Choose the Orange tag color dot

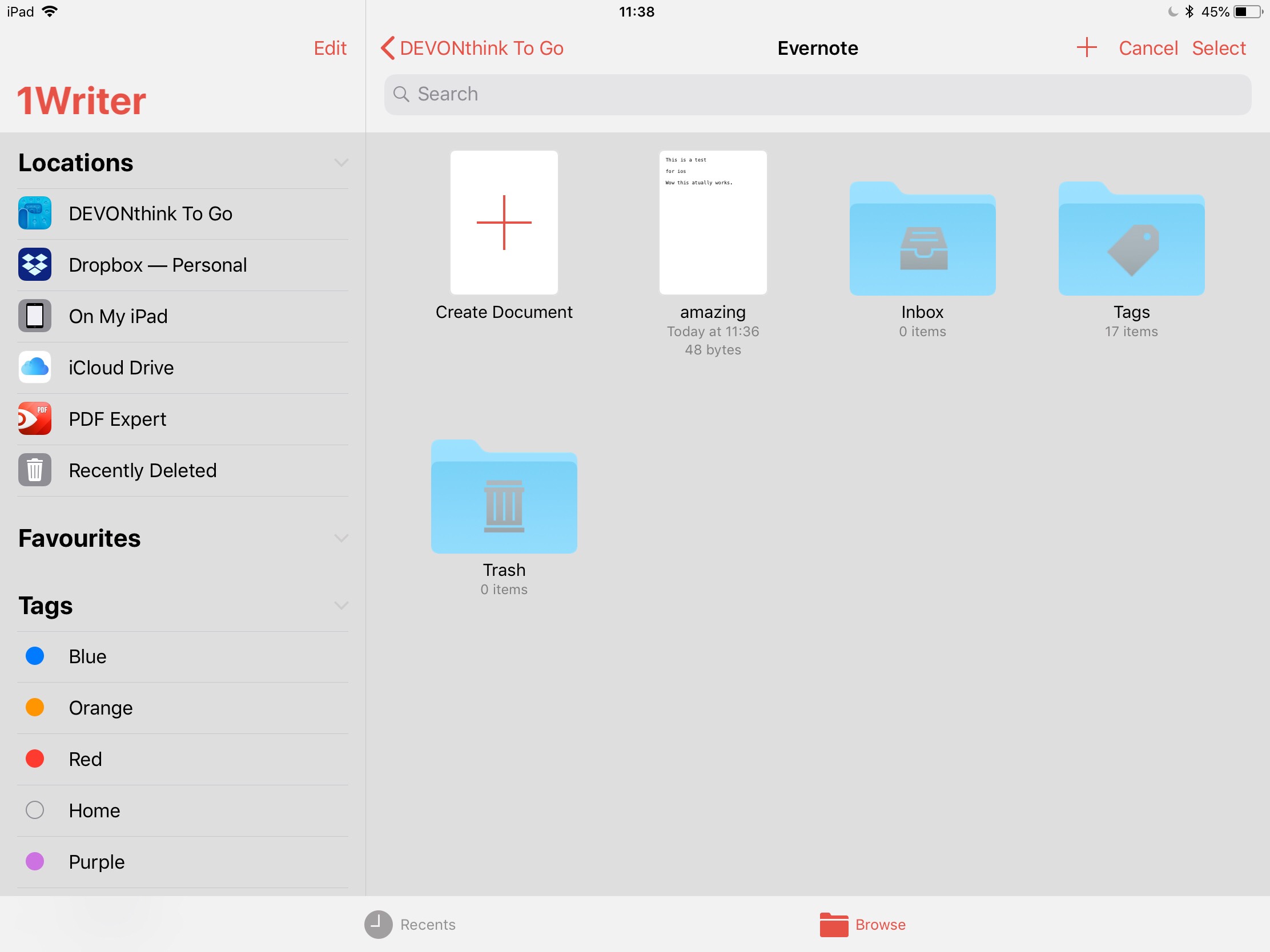point(34,708)
